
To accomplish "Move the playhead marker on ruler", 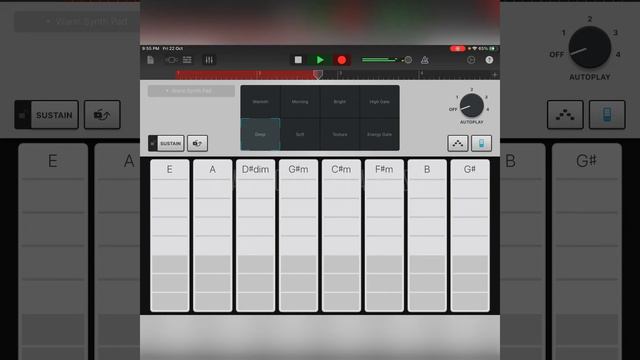I will [318, 74].
